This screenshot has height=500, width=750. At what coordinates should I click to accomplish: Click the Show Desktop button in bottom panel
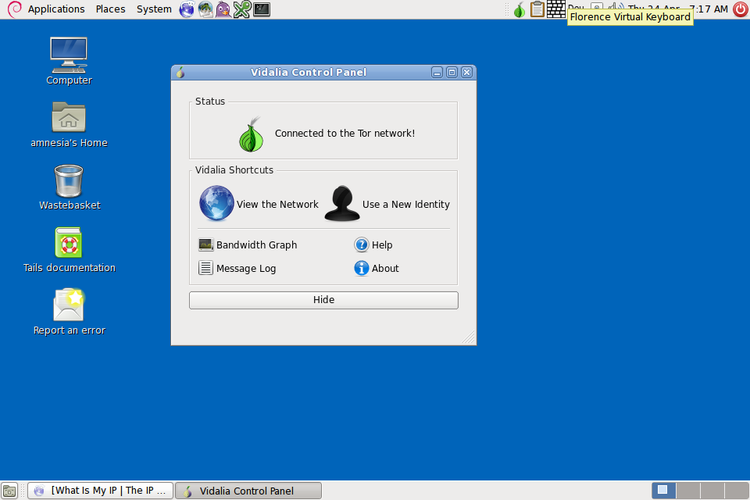click(9, 491)
